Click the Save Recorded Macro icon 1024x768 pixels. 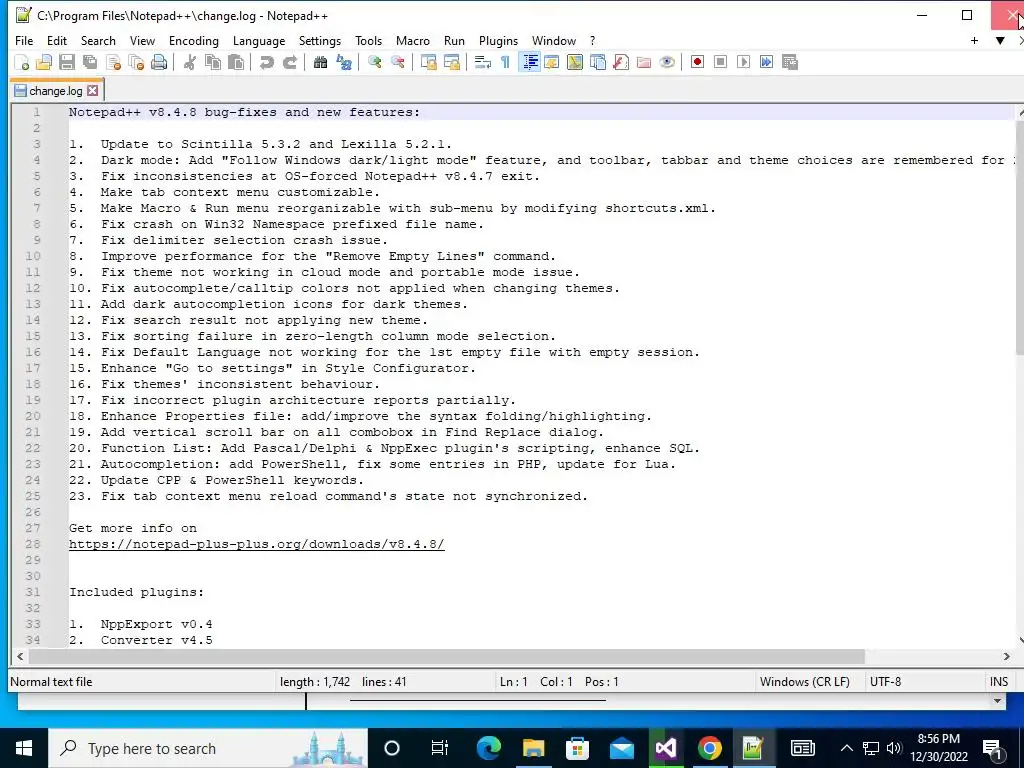coord(790,63)
